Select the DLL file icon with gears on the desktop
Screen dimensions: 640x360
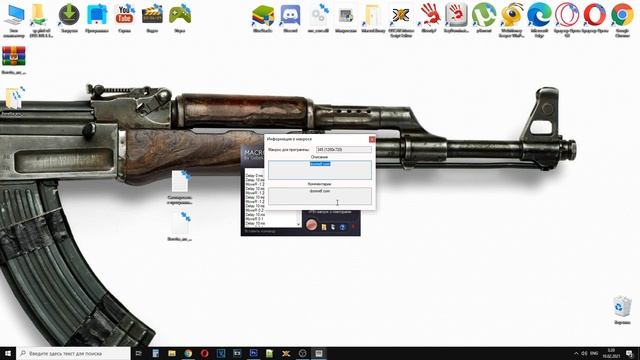tap(318, 19)
